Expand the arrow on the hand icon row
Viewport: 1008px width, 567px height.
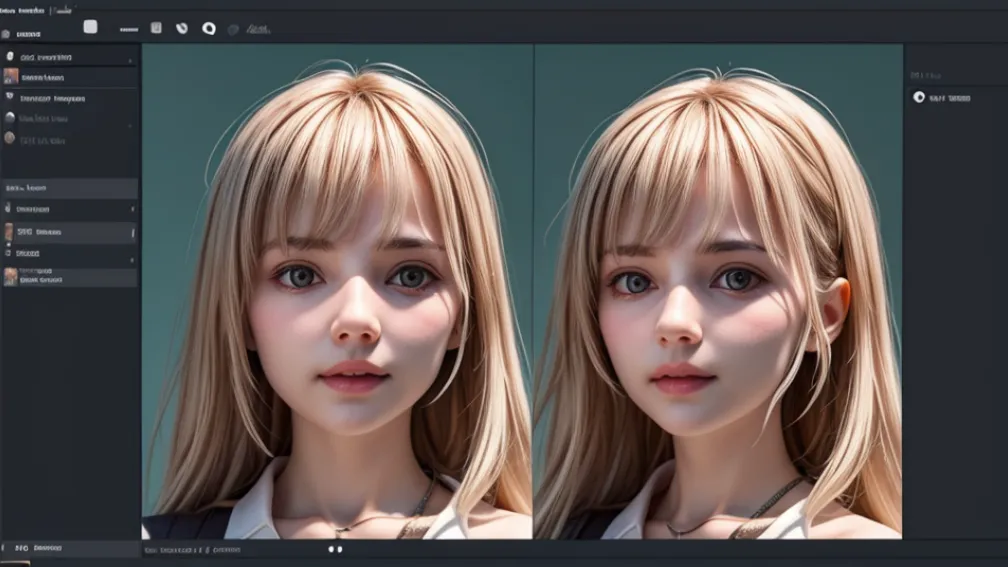pos(132,209)
